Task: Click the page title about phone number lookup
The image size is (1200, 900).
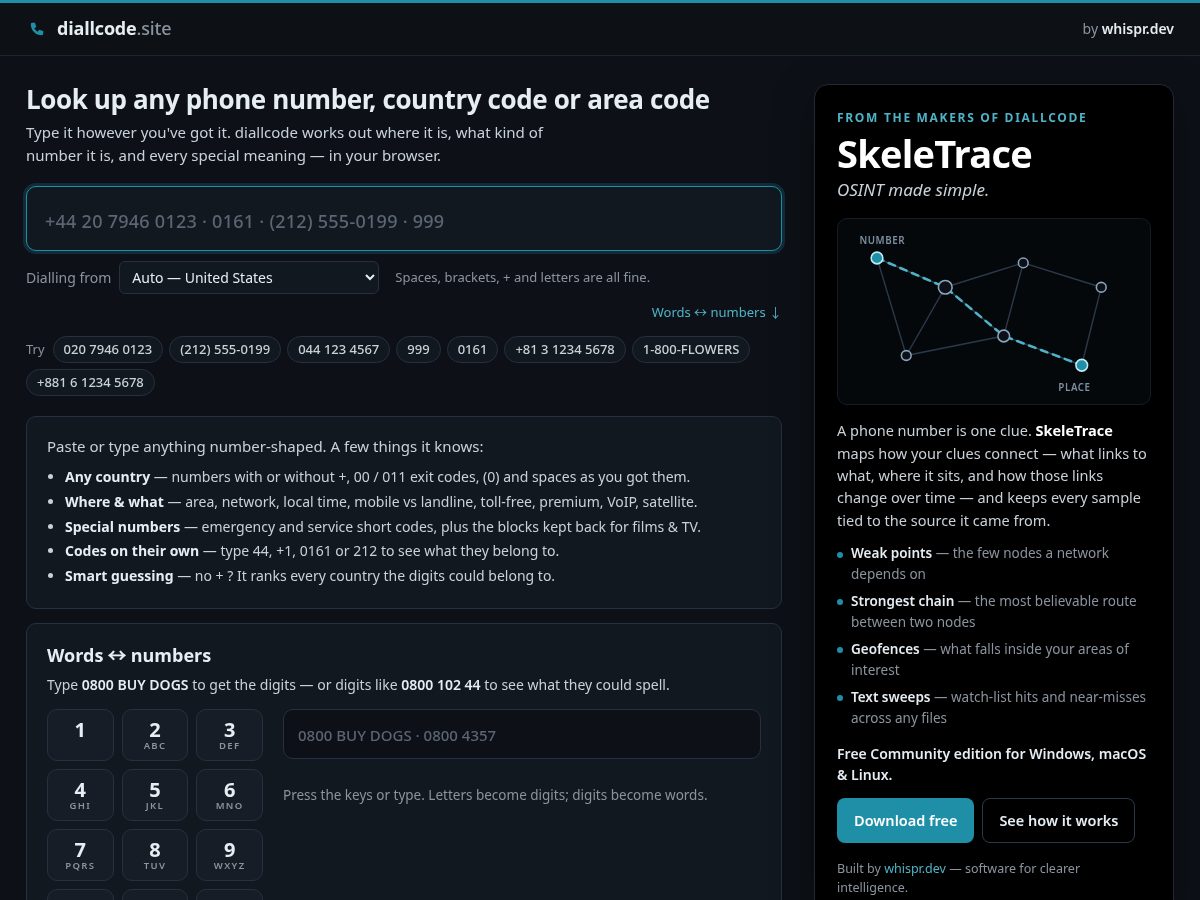Action: 368,100
